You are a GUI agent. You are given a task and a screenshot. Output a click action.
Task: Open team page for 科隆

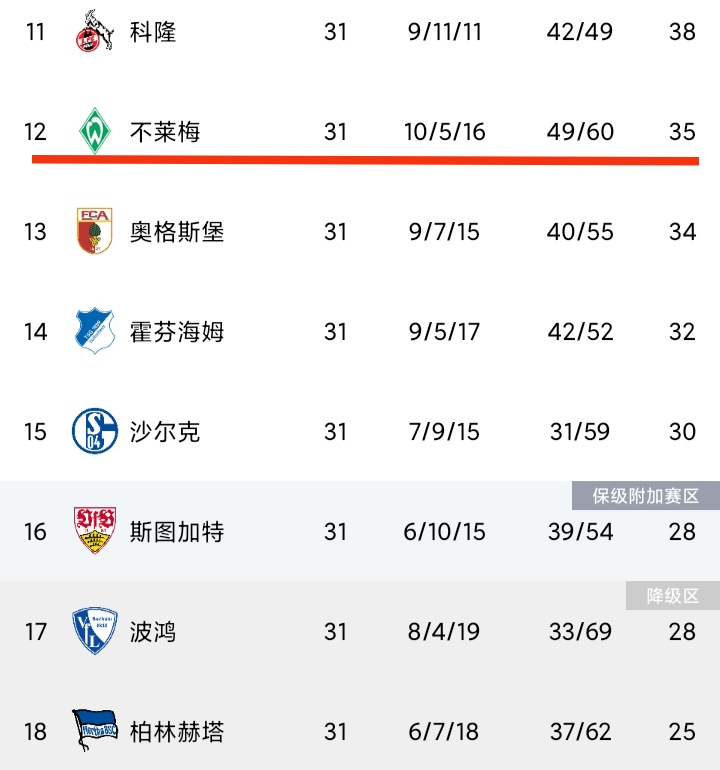tap(153, 32)
